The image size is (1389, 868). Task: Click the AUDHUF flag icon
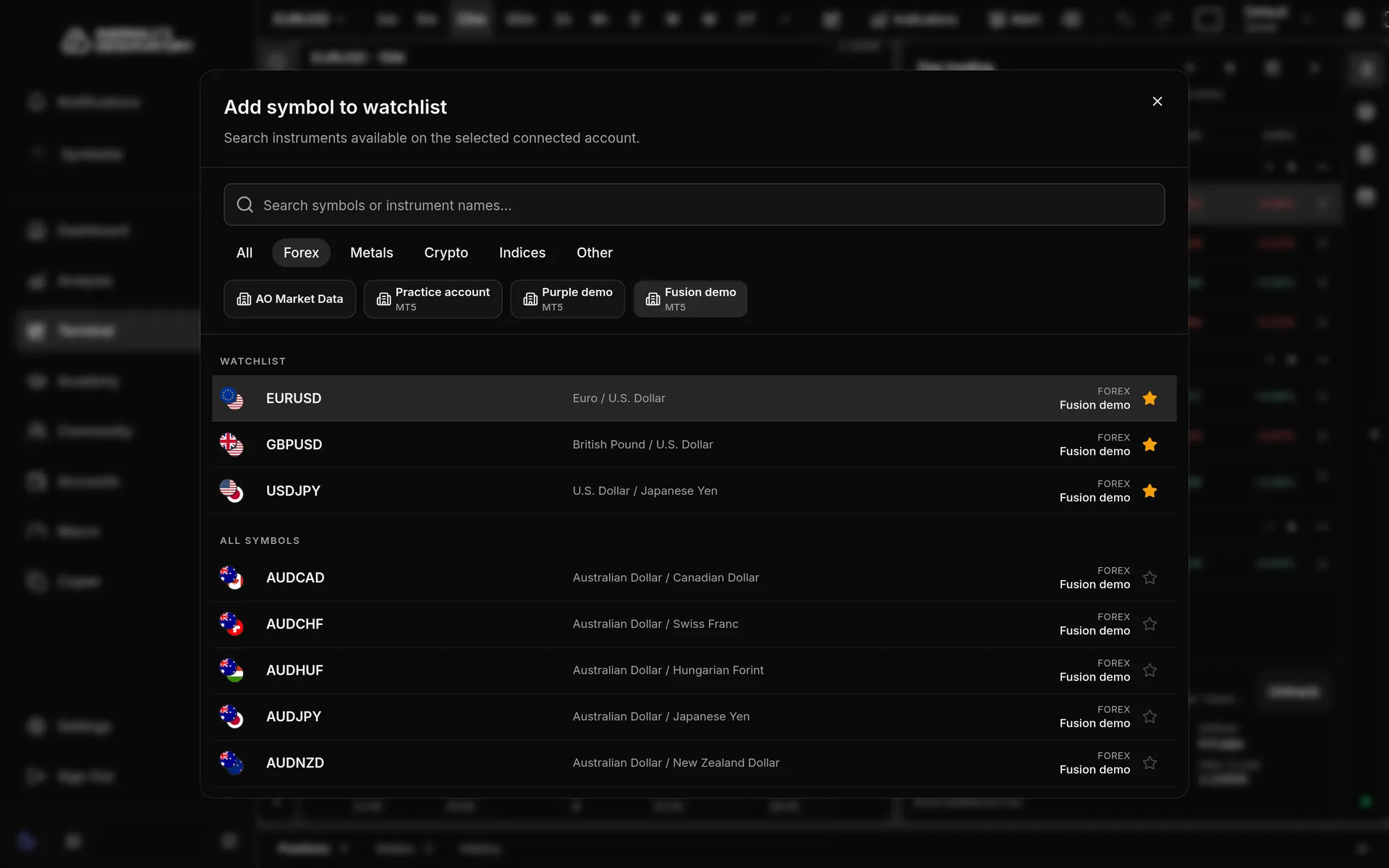pos(231,671)
